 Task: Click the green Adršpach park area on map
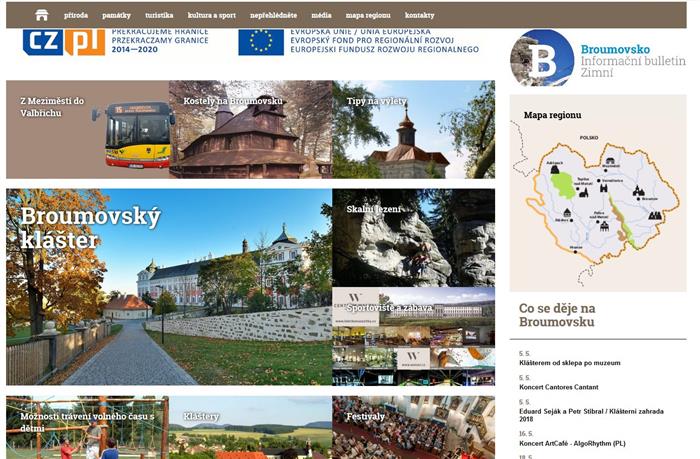tap(562, 186)
